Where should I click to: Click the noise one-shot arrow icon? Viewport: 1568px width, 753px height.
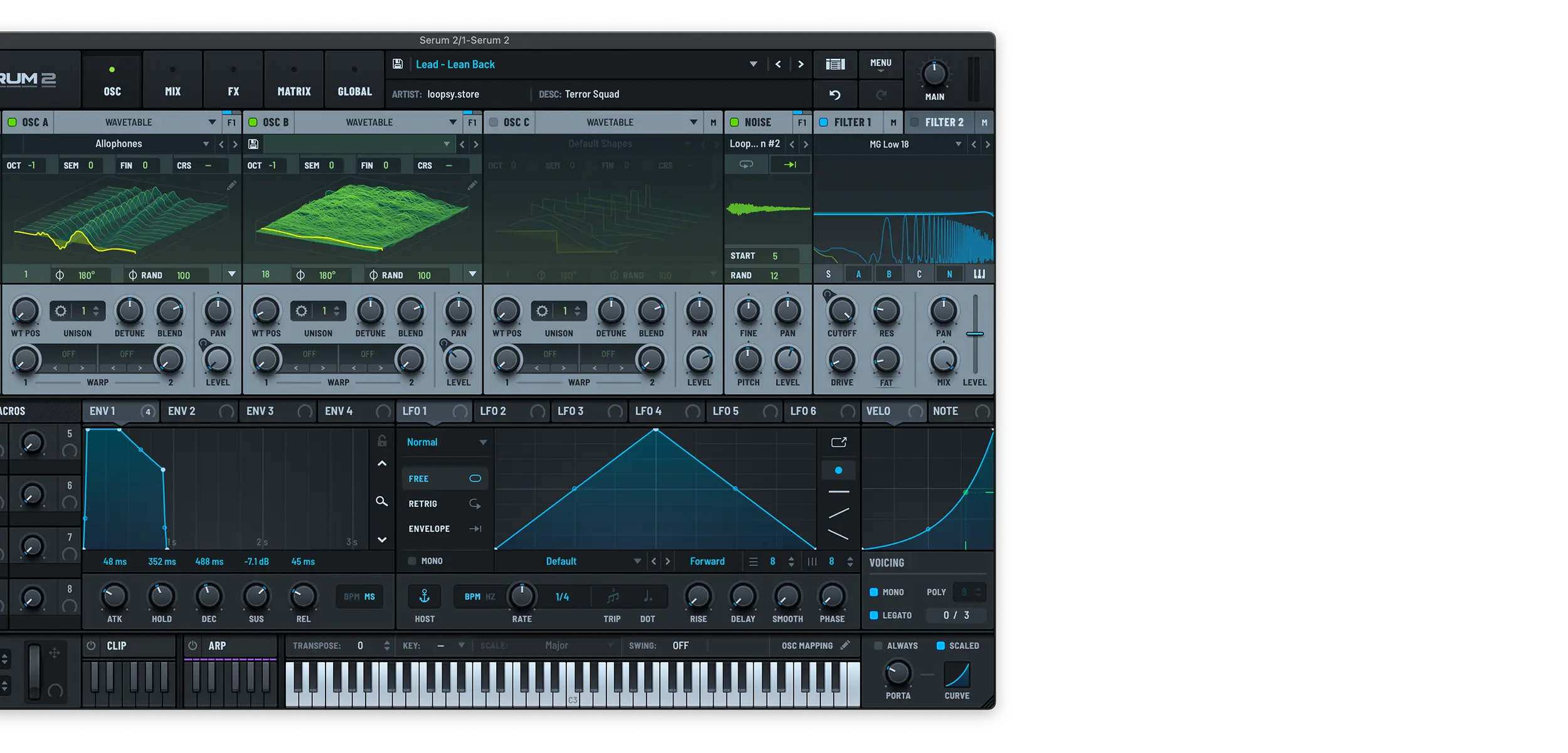[x=790, y=164]
